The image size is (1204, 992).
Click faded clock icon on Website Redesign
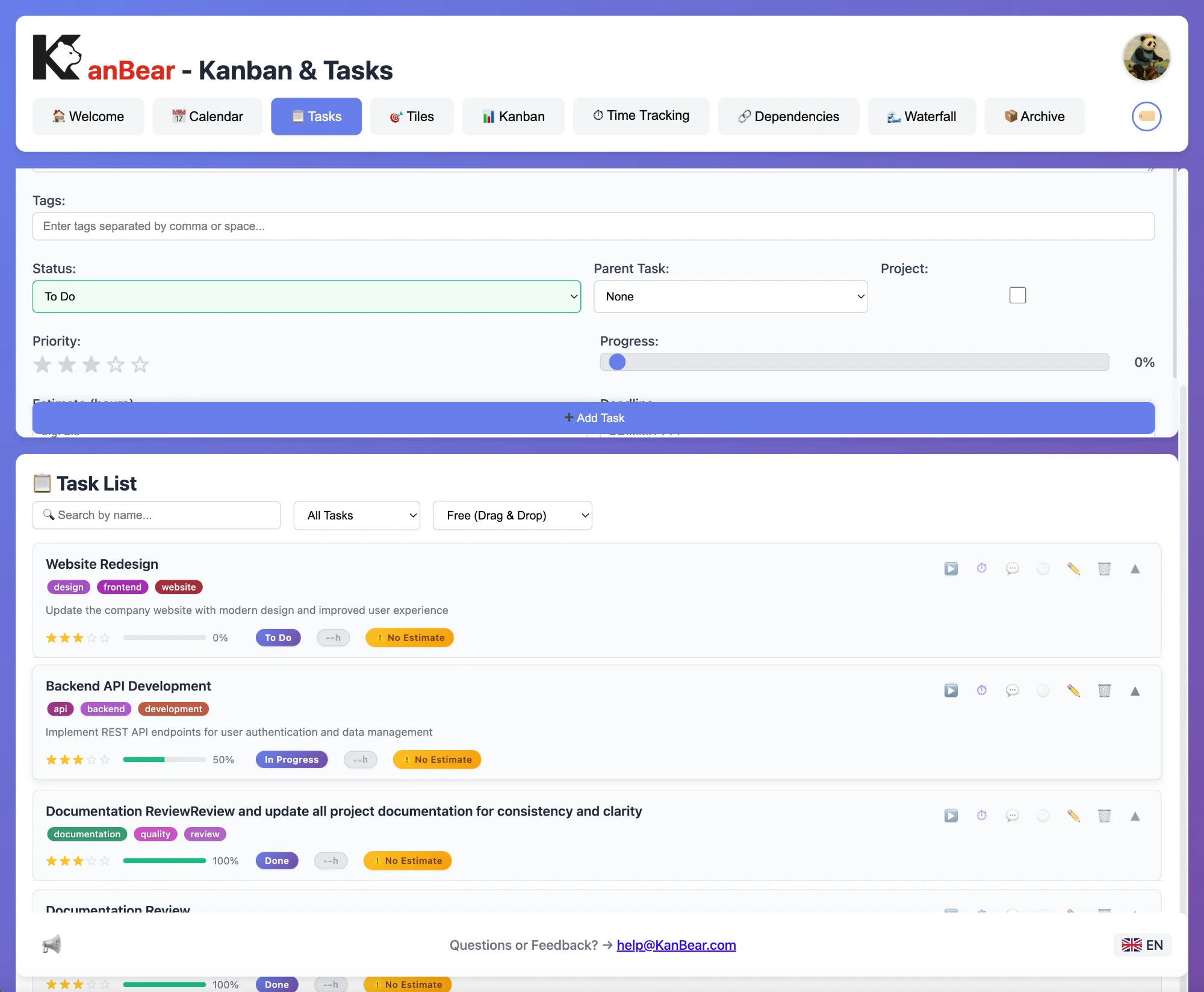pyautogui.click(x=1043, y=569)
